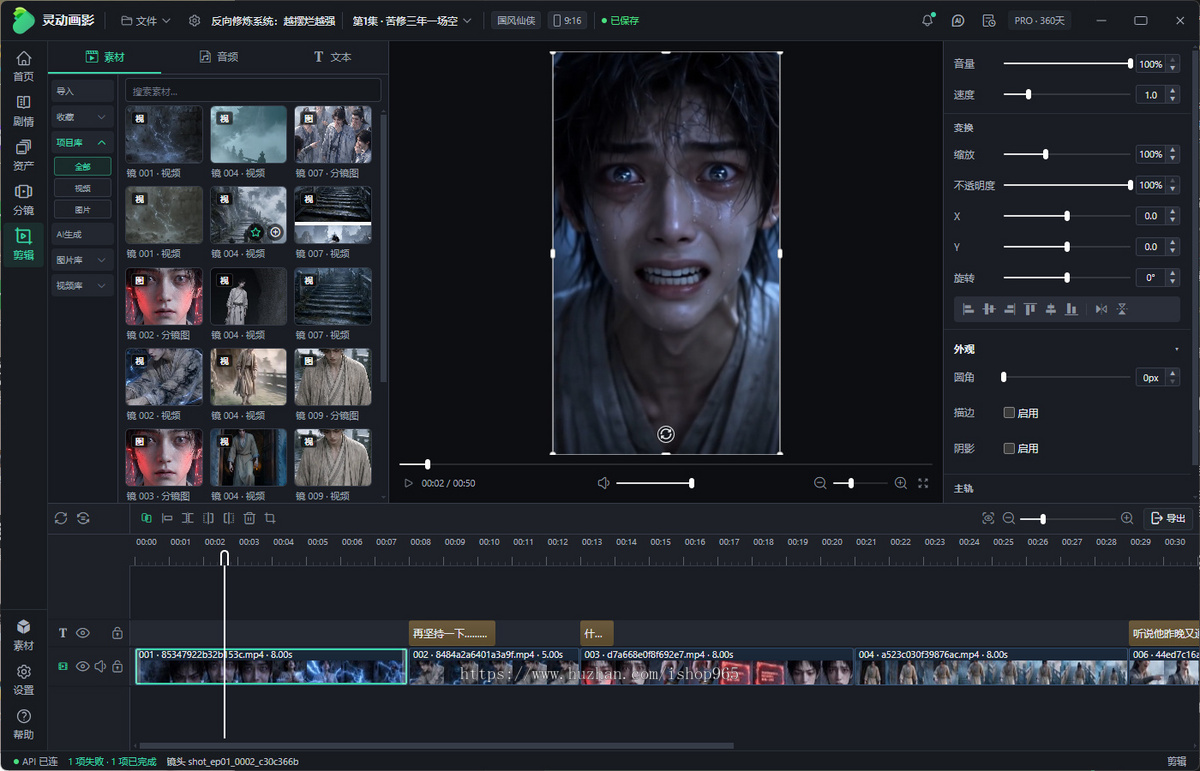The image size is (1200, 771).
Task: Click the flip horizontal icon in transform panel
Action: 1101,309
